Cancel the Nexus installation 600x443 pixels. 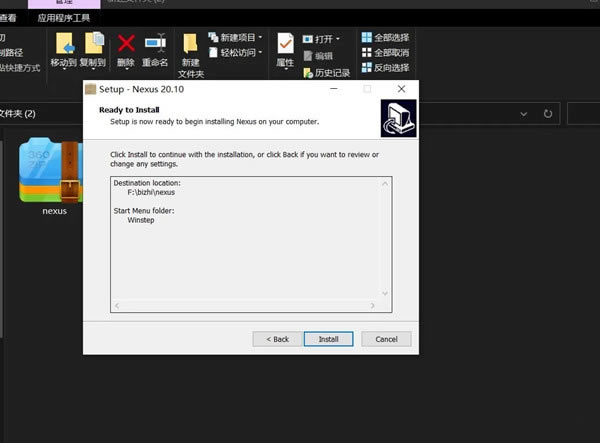(x=386, y=339)
